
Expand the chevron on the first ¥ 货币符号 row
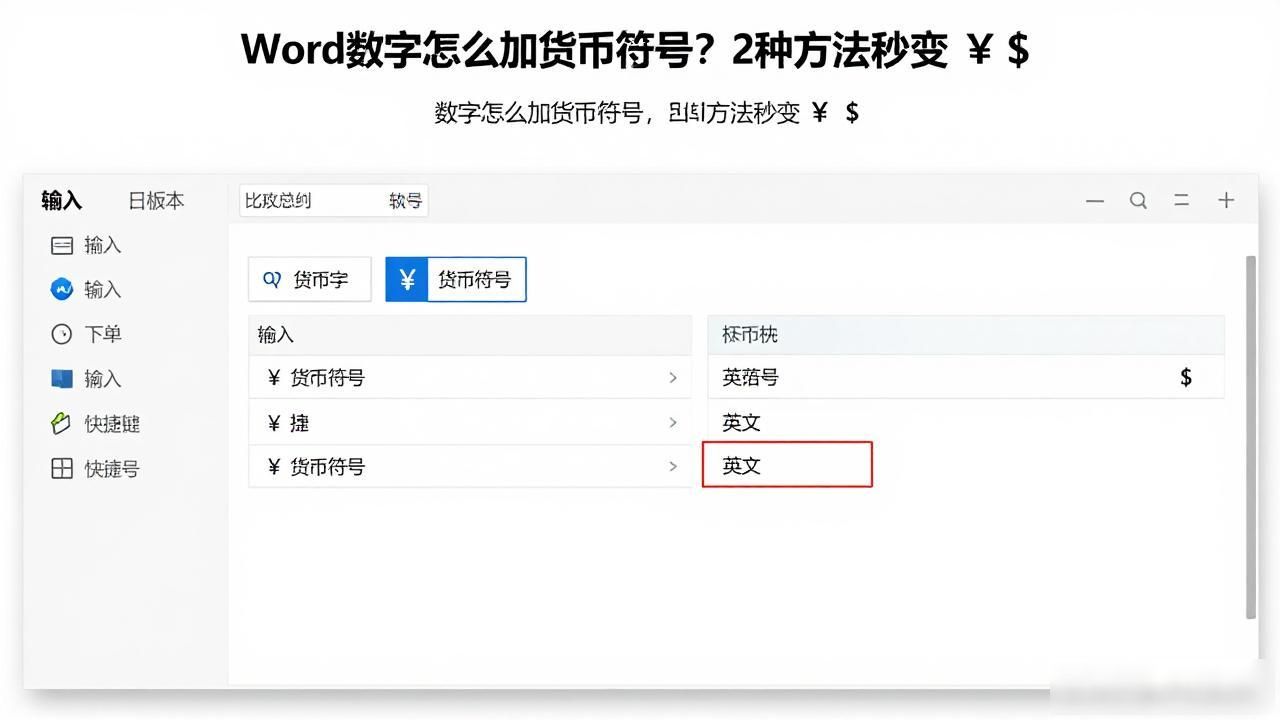point(673,378)
